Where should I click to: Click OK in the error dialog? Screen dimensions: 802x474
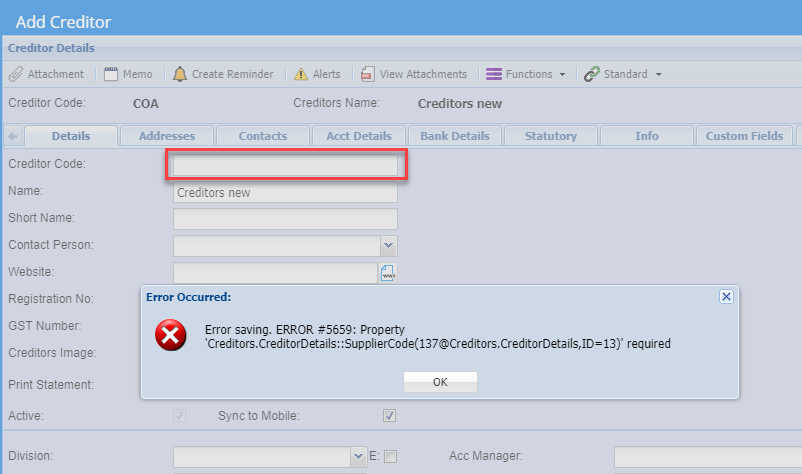(440, 382)
